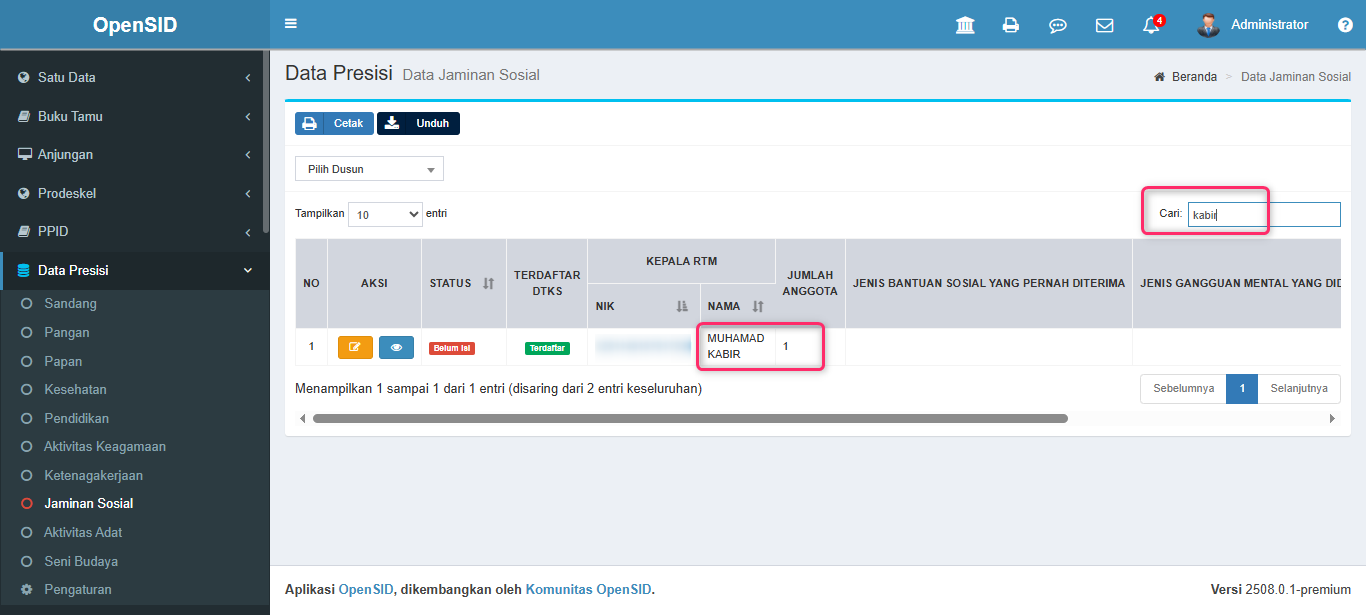Expand the Prodeskel menu chevron
Viewport: 1366px width, 615px height.
click(x=247, y=194)
